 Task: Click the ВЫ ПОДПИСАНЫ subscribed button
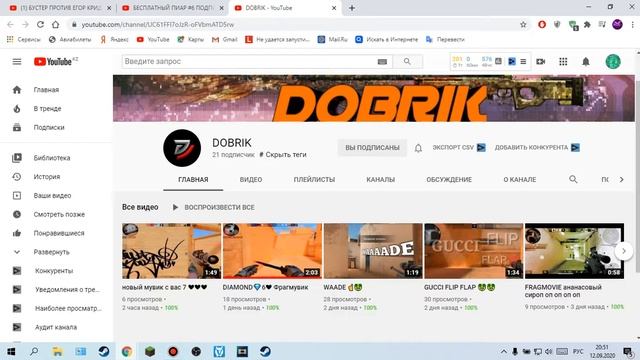tap(372, 148)
